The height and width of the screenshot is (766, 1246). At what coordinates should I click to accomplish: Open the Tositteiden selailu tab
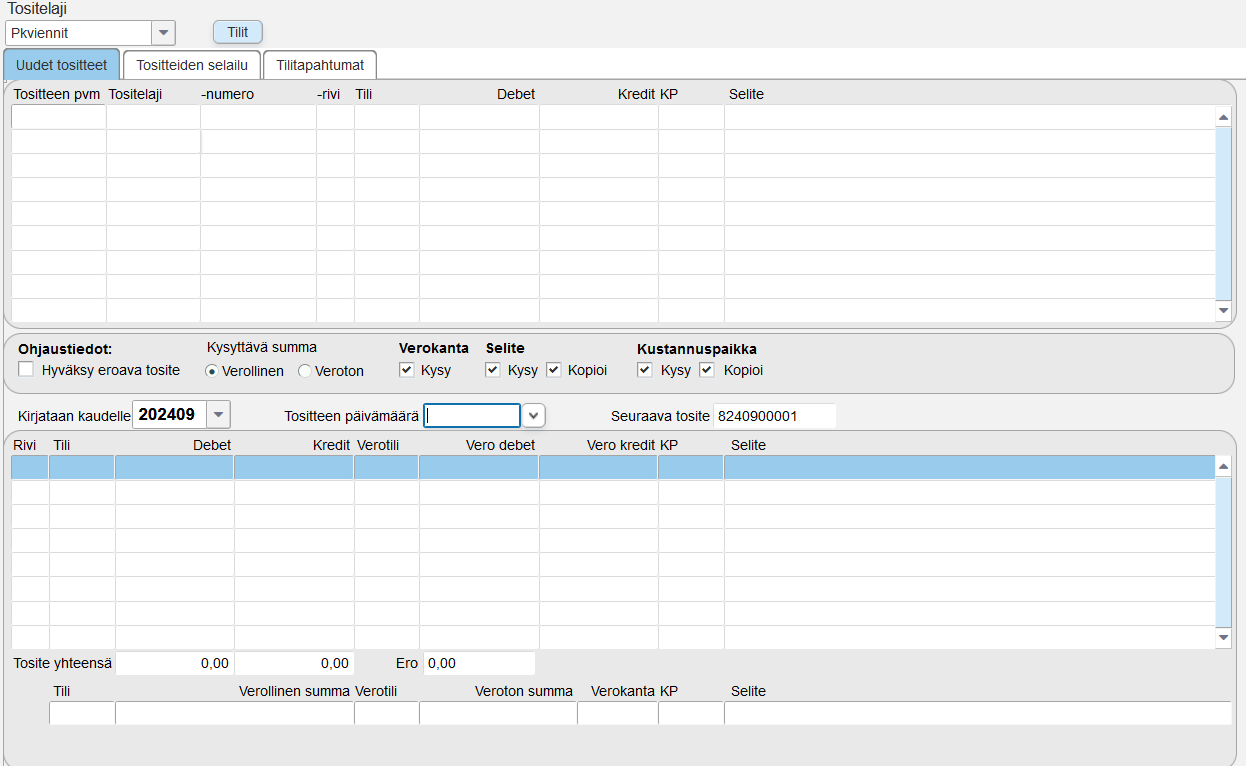tap(192, 65)
